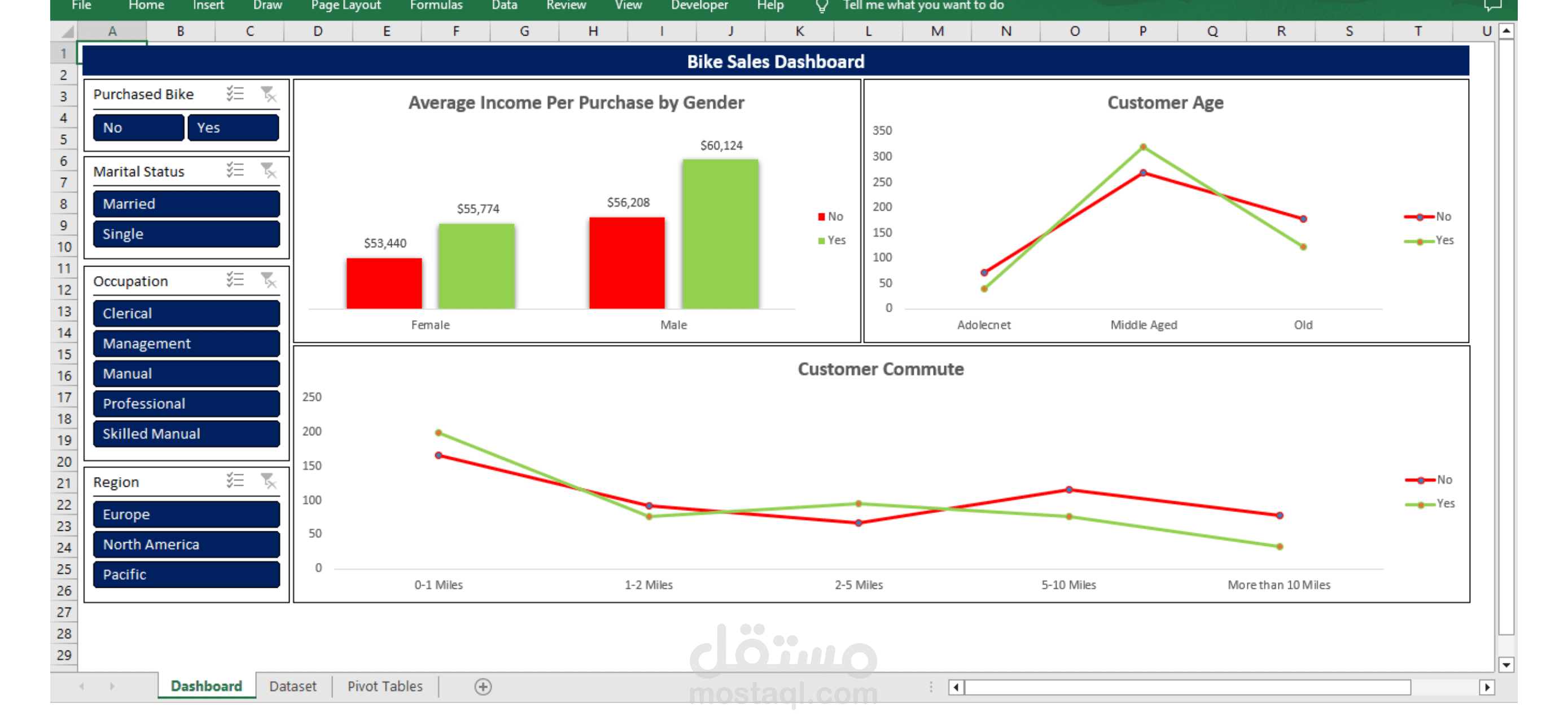1568x725 pixels.
Task: Filter region by North America
Action: (186, 544)
